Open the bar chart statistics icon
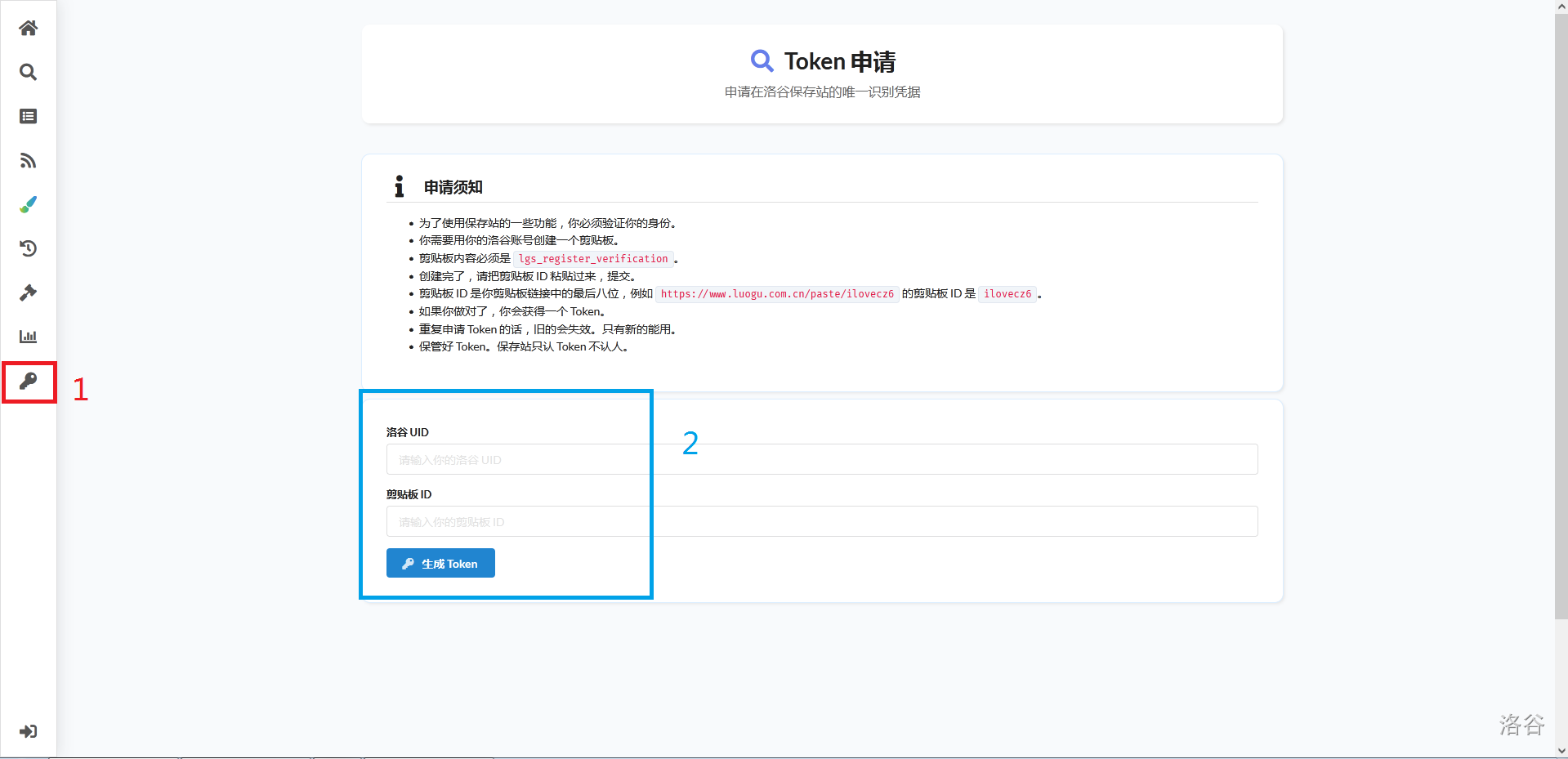The width and height of the screenshot is (1568, 759). (x=28, y=337)
